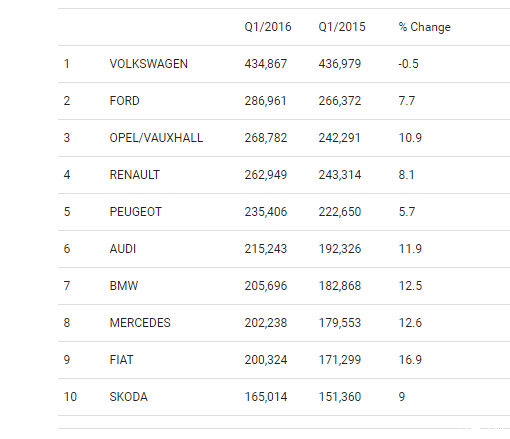Image resolution: width=510 pixels, height=439 pixels.
Task: Select the -0.5 percent change cell
Action: [408, 64]
